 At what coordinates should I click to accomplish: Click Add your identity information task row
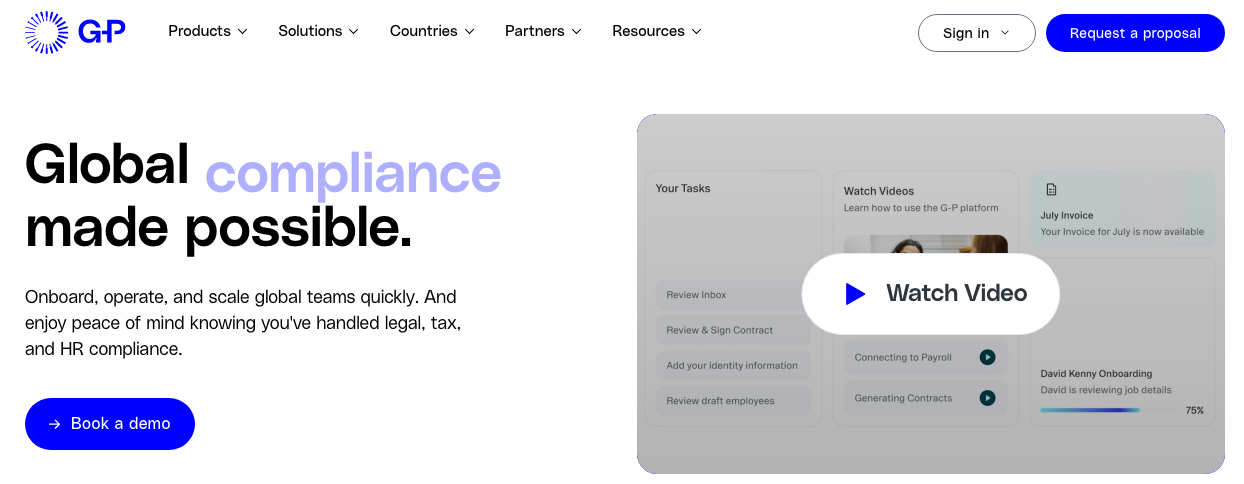pyautogui.click(x=733, y=365)
